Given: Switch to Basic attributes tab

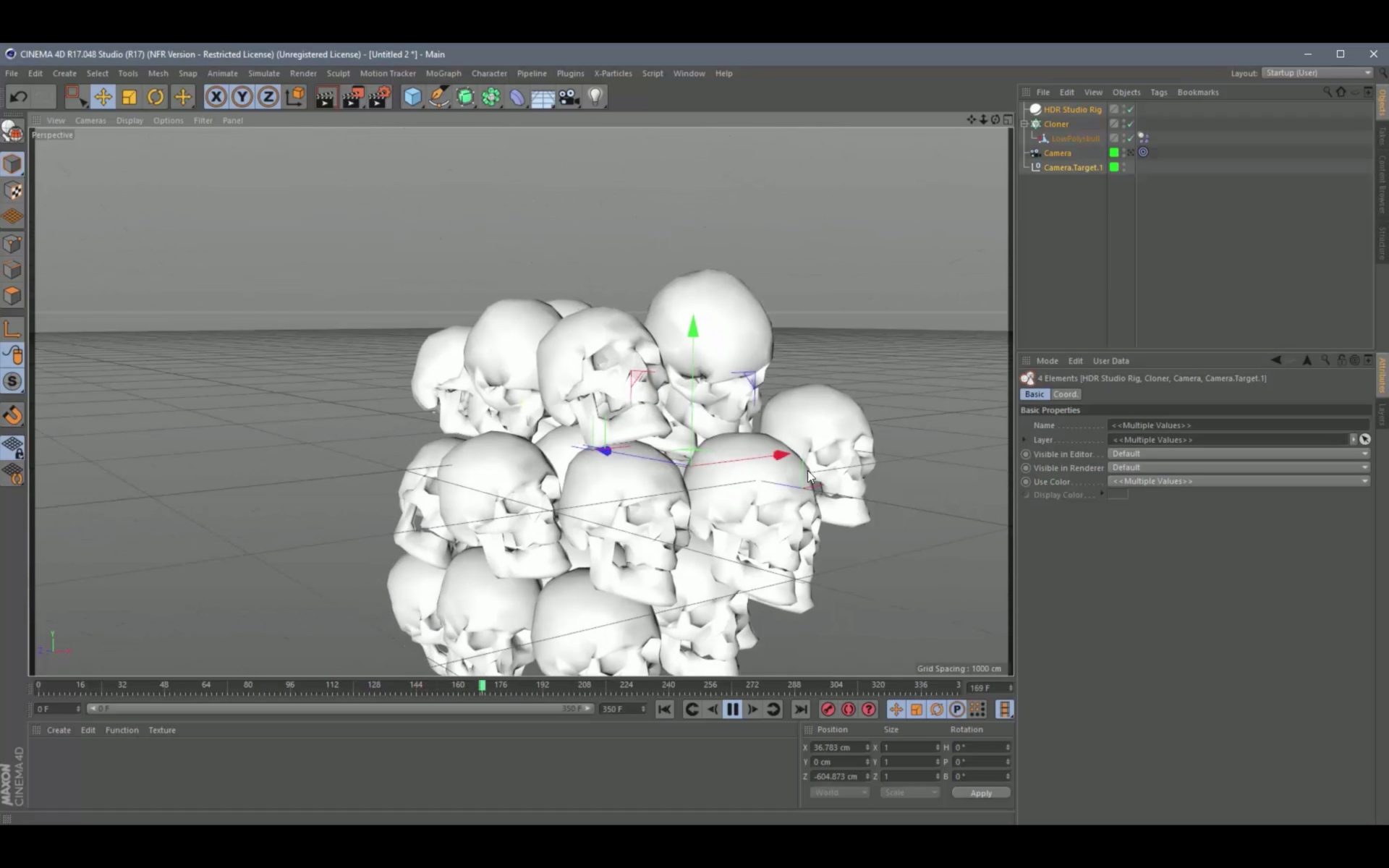Looking at the screenshot, I should pos(1035,394).
